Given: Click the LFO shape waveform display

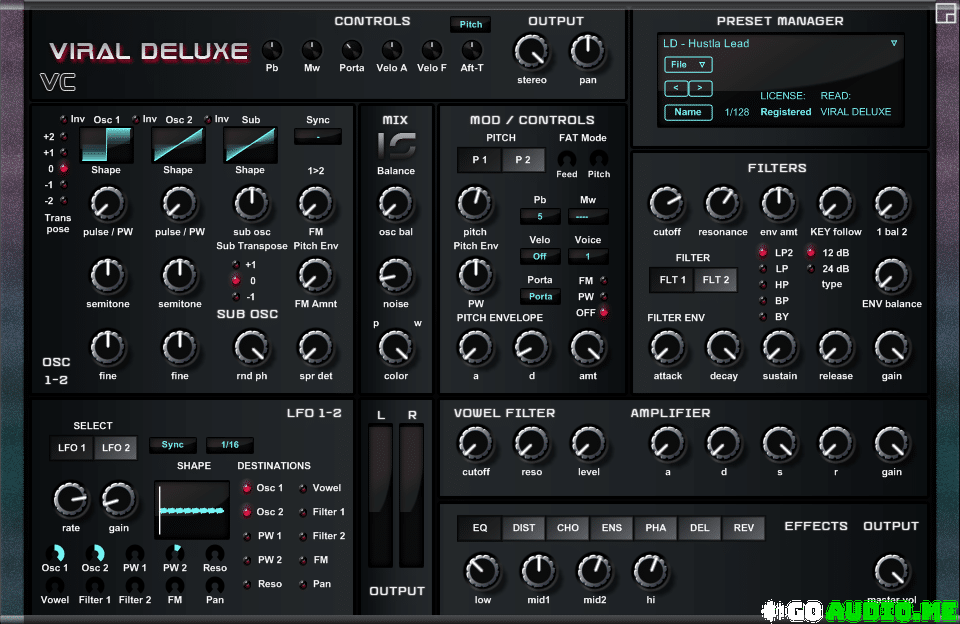Looking at the screenshot, I should (x=192, y=510).
